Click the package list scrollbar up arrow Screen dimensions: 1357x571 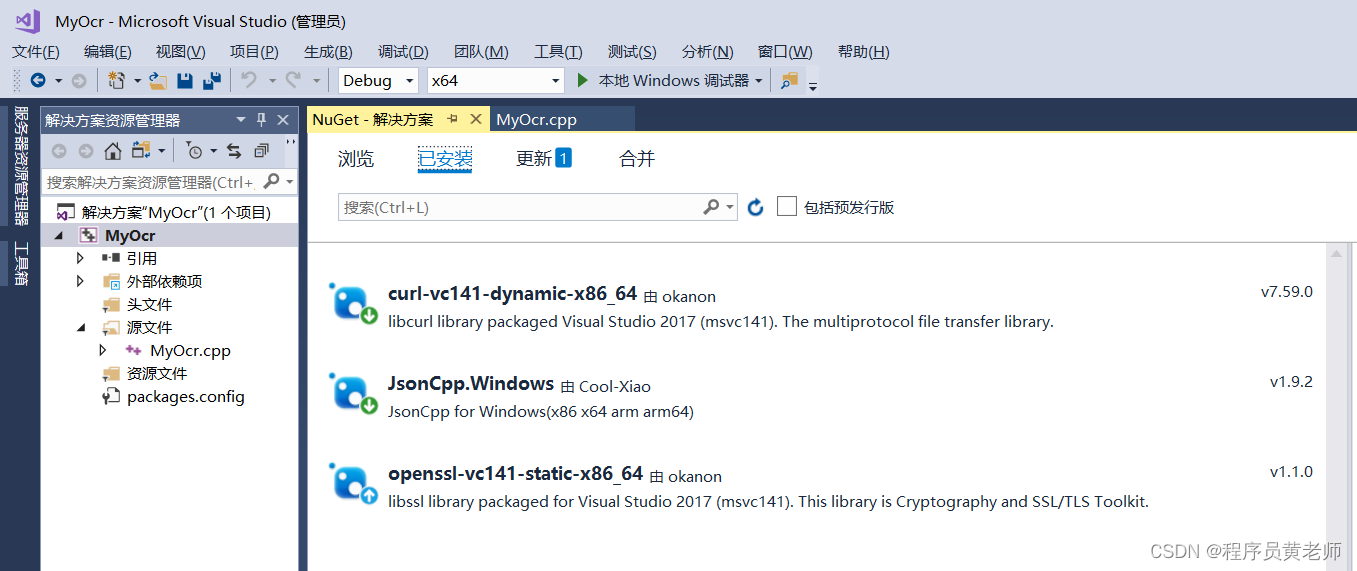point(1334,254)
